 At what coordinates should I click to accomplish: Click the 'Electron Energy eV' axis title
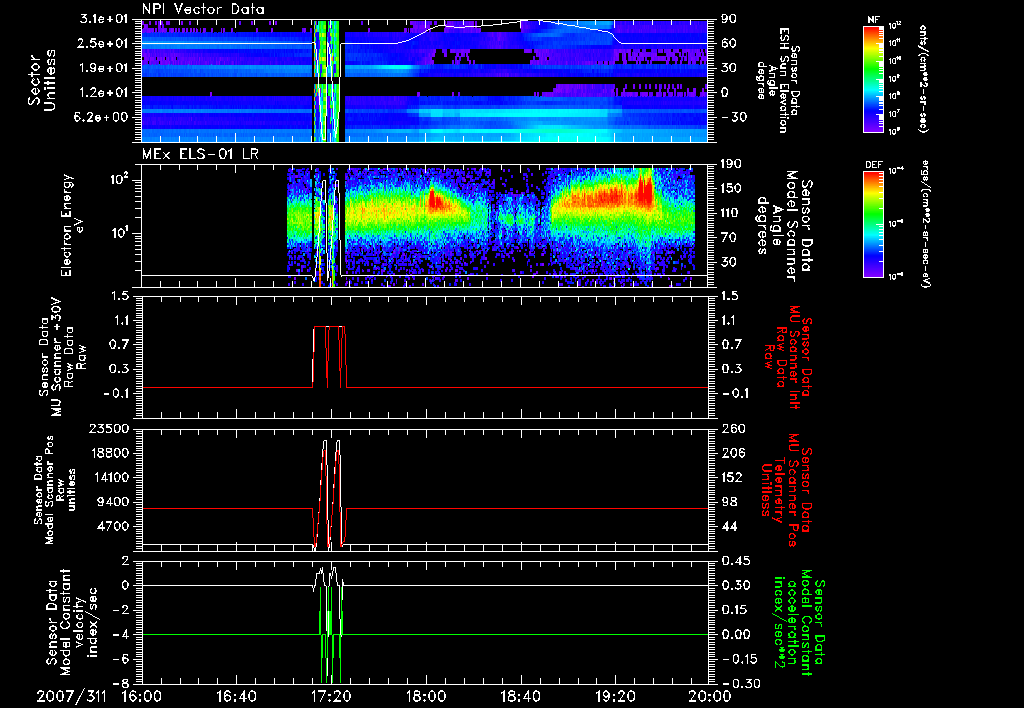[x=74, y=225]
